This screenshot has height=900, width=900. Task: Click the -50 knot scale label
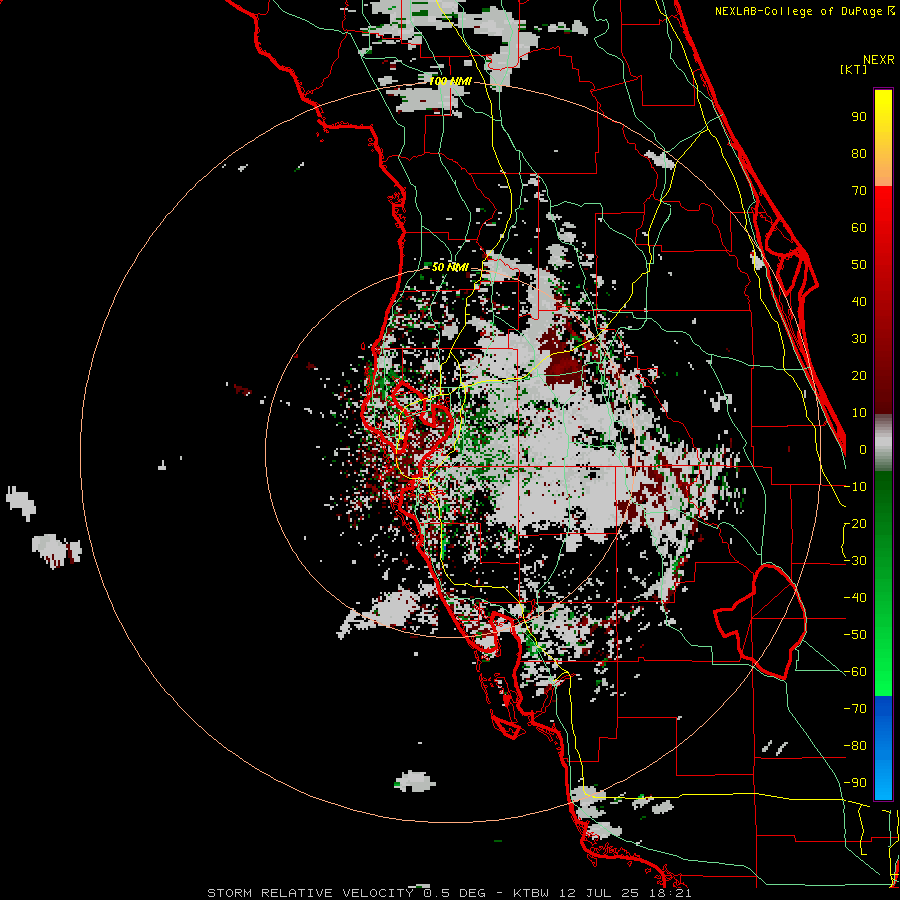(x=855, y=635)
